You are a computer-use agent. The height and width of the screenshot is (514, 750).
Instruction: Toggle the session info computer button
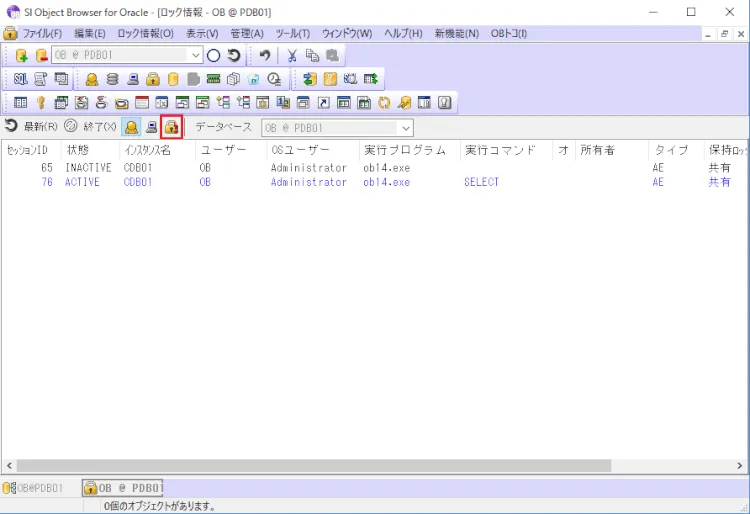(x=152, y=127)
